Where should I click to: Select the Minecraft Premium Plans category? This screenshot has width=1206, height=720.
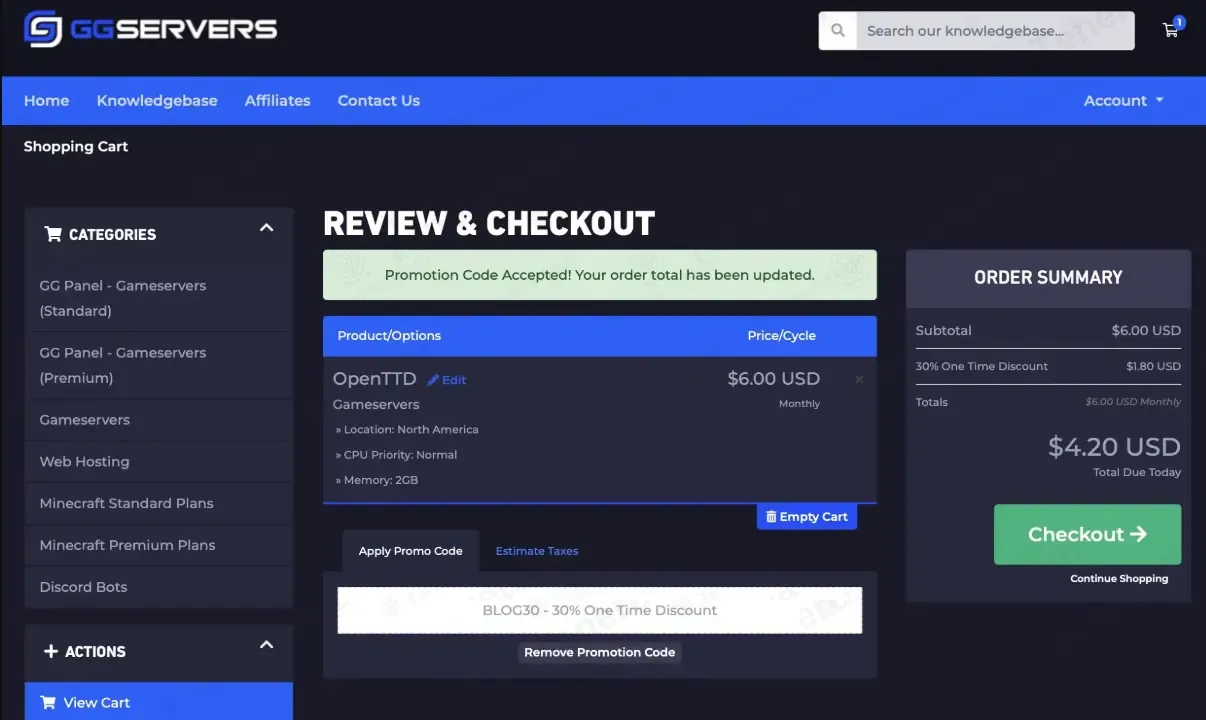127,545
